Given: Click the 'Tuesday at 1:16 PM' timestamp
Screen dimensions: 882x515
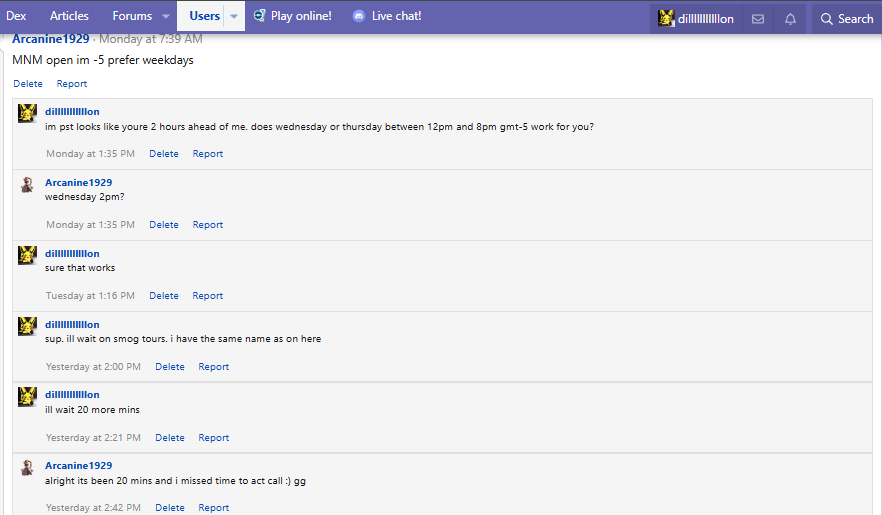Looking at the screenshot, I should point(90,295).
